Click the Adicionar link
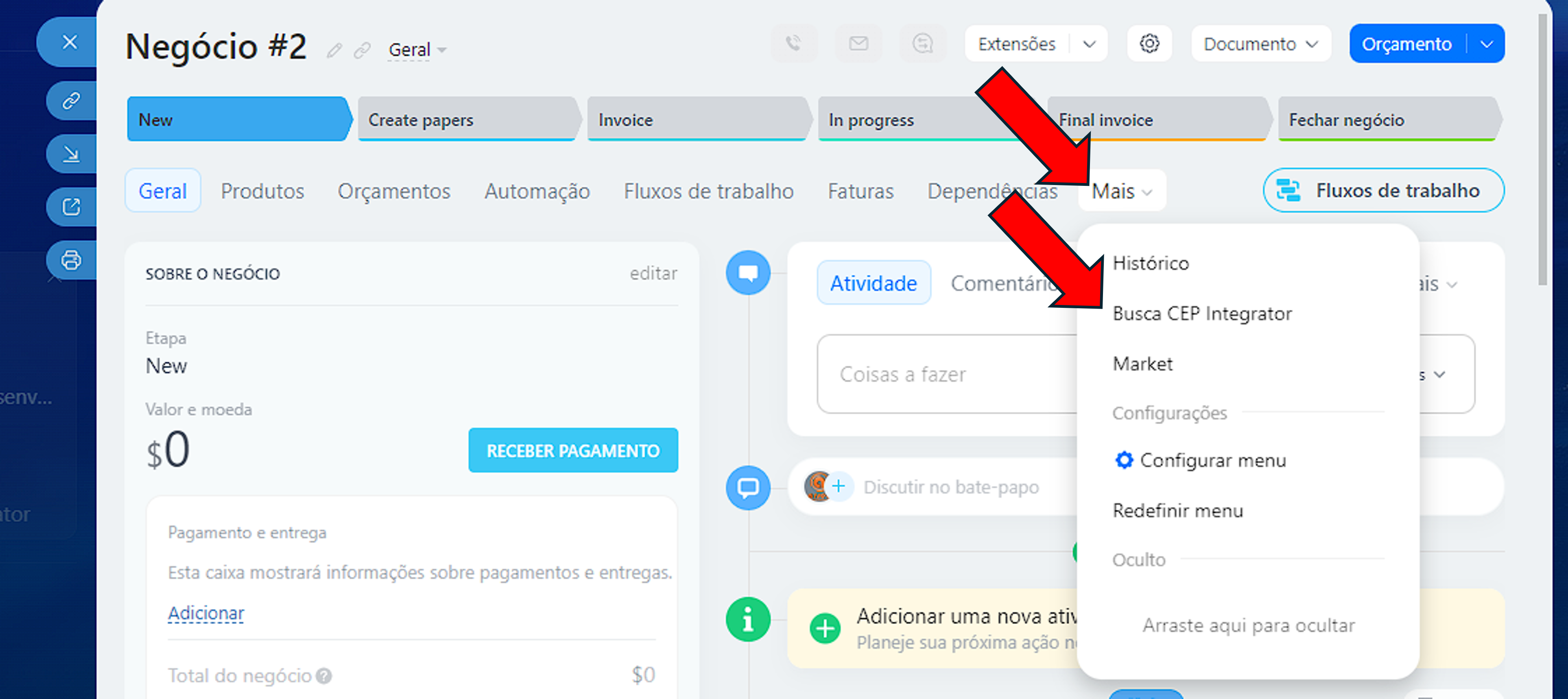This screenshot has height=699, width=1568. pos(206,613)
